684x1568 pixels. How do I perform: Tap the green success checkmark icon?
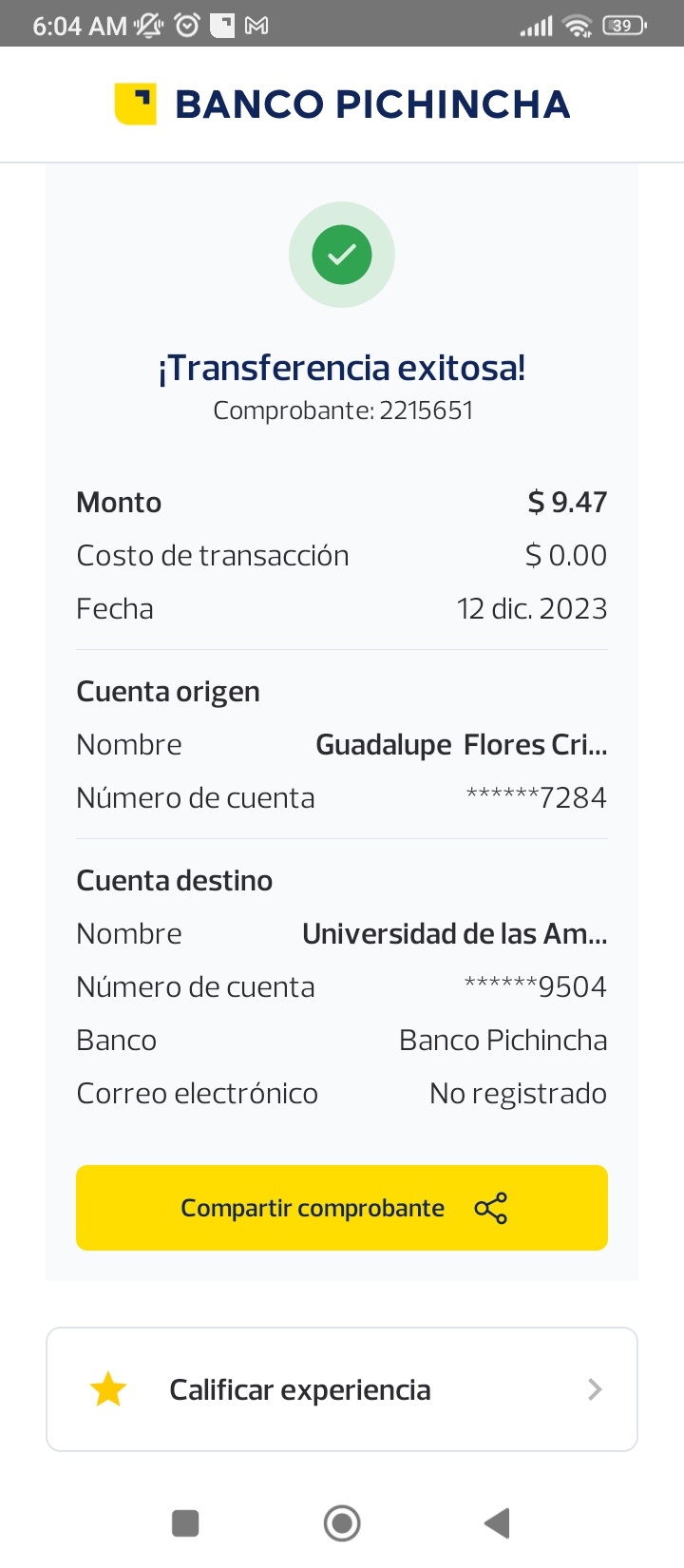[342, 255]
